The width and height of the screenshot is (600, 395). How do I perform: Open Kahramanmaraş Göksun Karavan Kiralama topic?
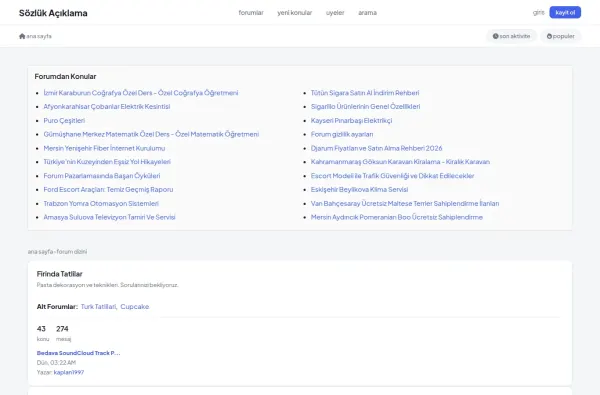point(400,162)
